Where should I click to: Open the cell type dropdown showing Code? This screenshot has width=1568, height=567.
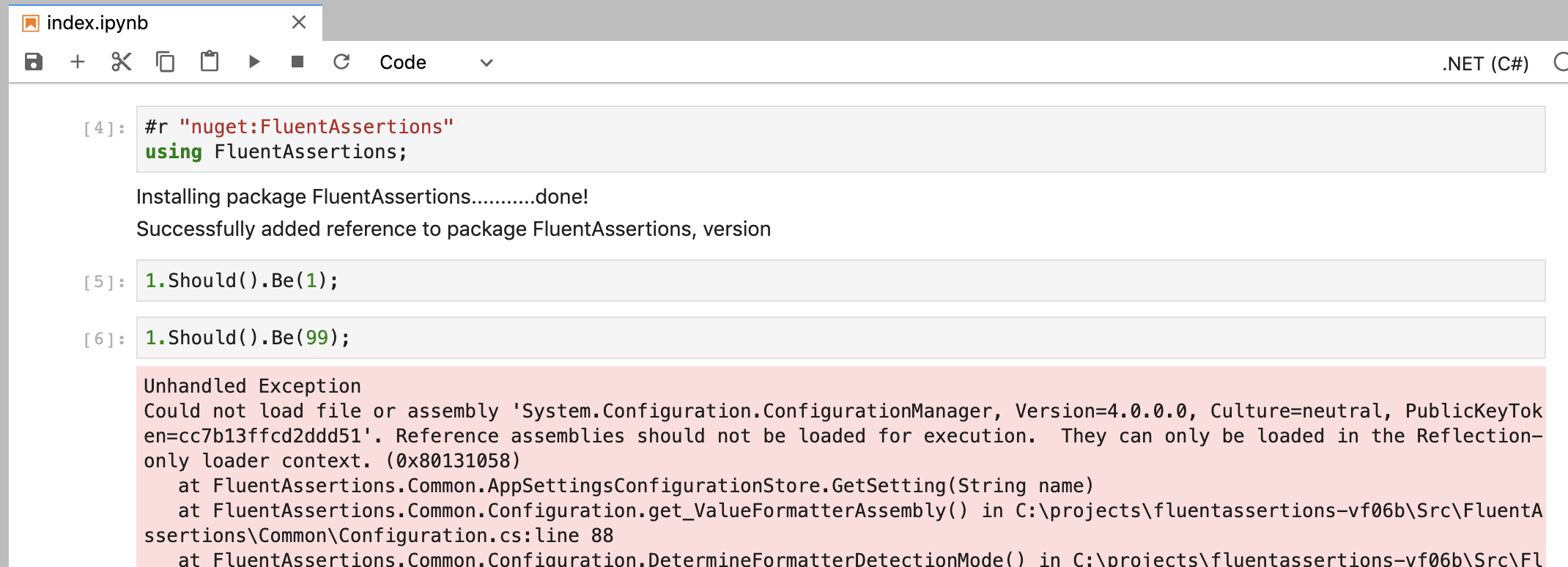pyautogui.click(x=402, y=62)
